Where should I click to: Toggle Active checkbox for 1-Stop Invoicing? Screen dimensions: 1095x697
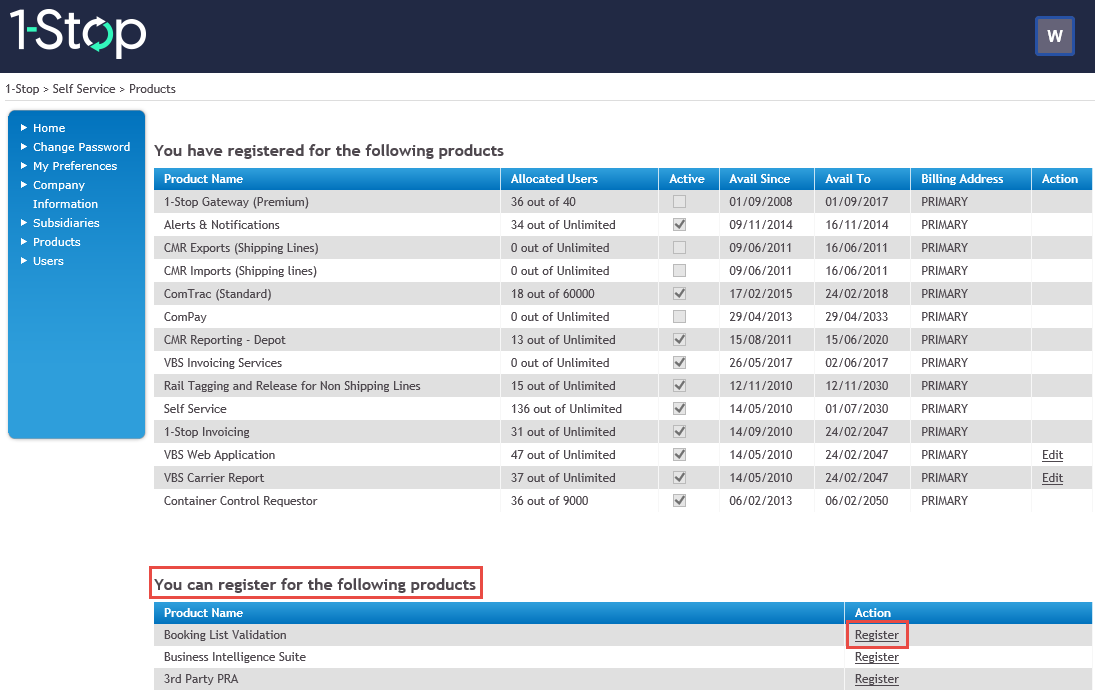coord(679,432)
